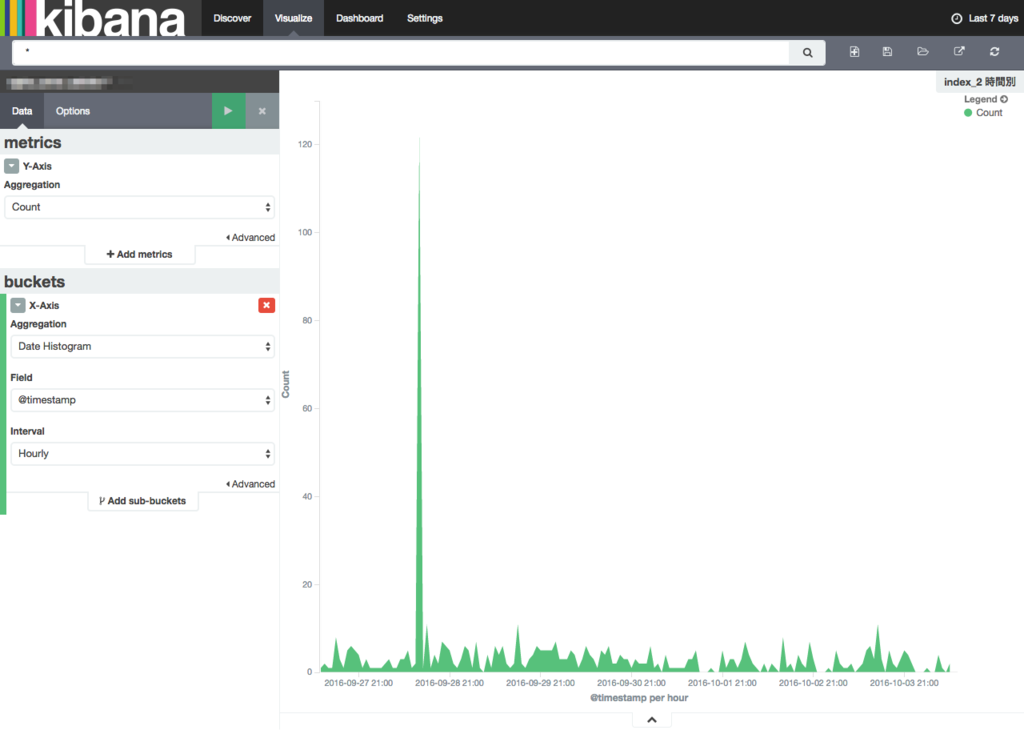Image resolution: width=1024 pixels, height=730 pixels.
Task: Open the @timestamp Field dropdown
Action: tap(142, 400)
